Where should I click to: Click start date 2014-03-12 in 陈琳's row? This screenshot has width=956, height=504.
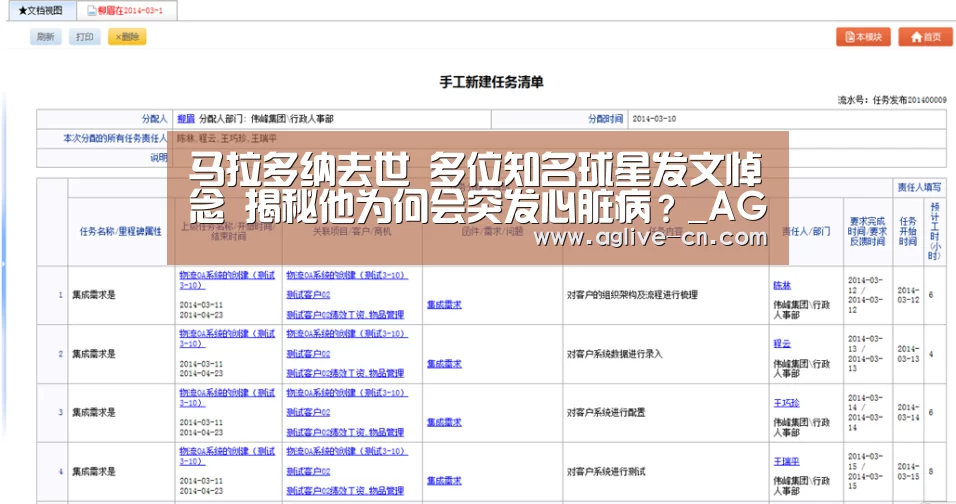tap(908, 294)
